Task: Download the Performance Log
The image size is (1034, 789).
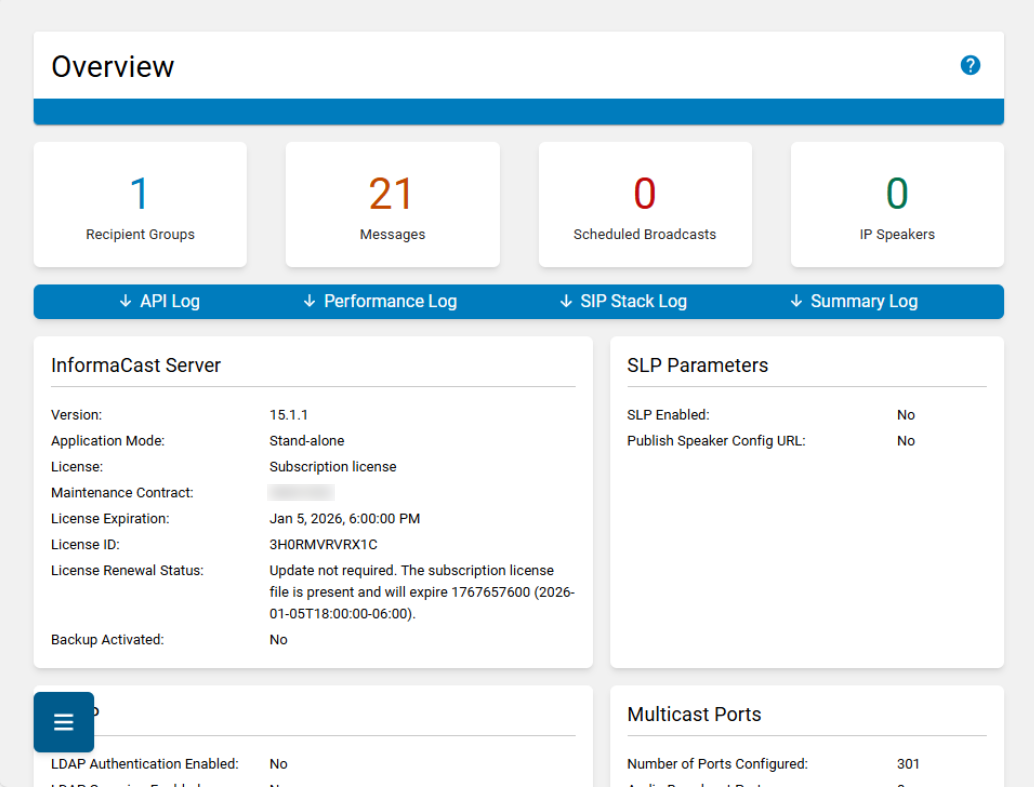Action: 380,301
